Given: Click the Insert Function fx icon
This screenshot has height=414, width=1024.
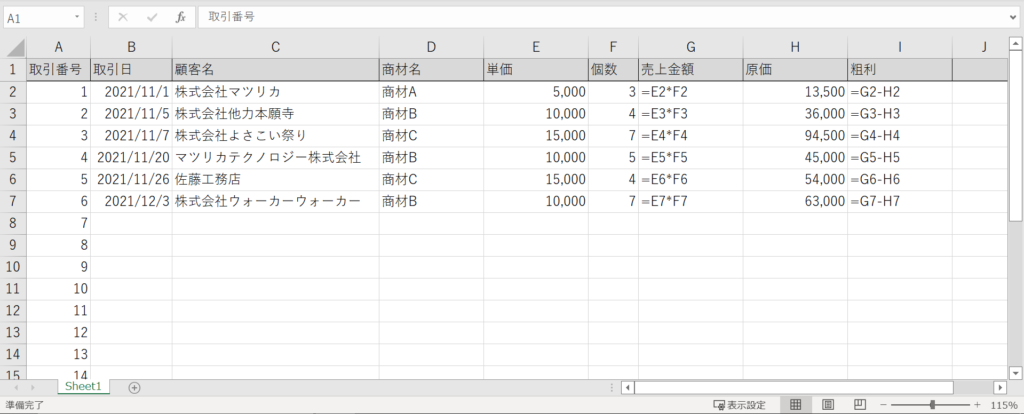Looking at the screenshot, I should (x=181, y=18).
